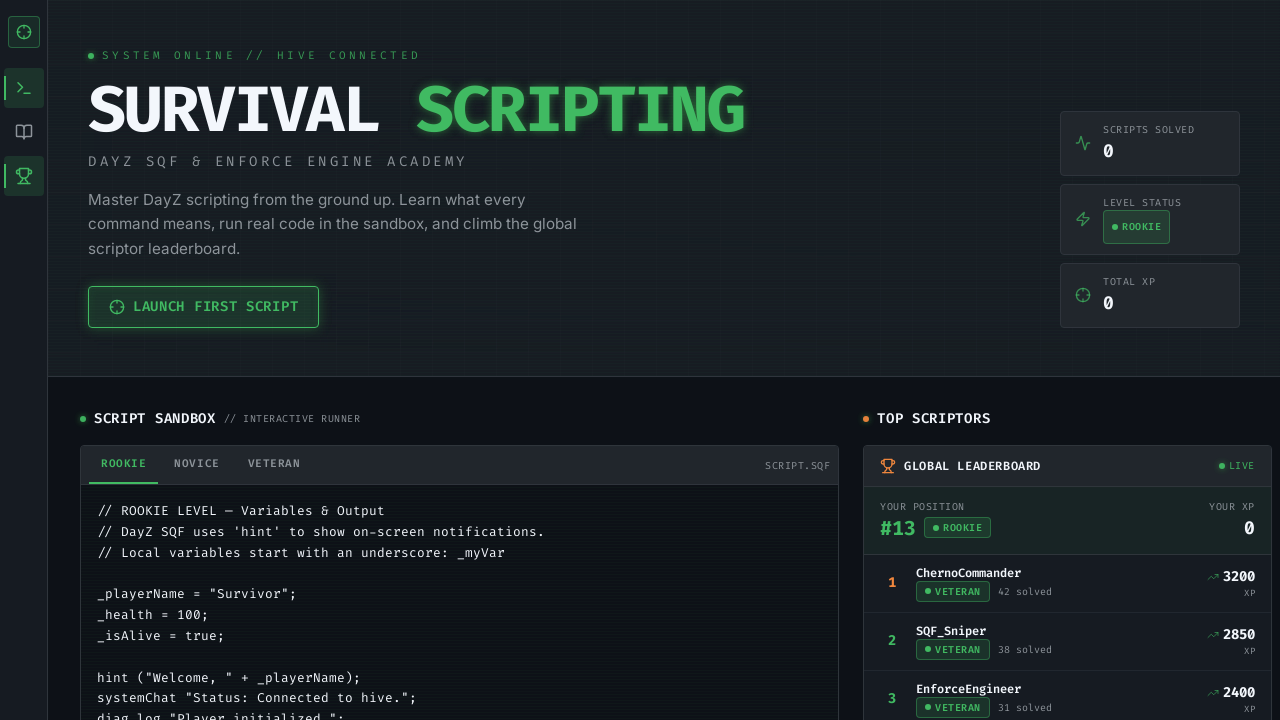Select the ROOKIE sandbox tab
1280x720 pixels.
click(123, 464)
